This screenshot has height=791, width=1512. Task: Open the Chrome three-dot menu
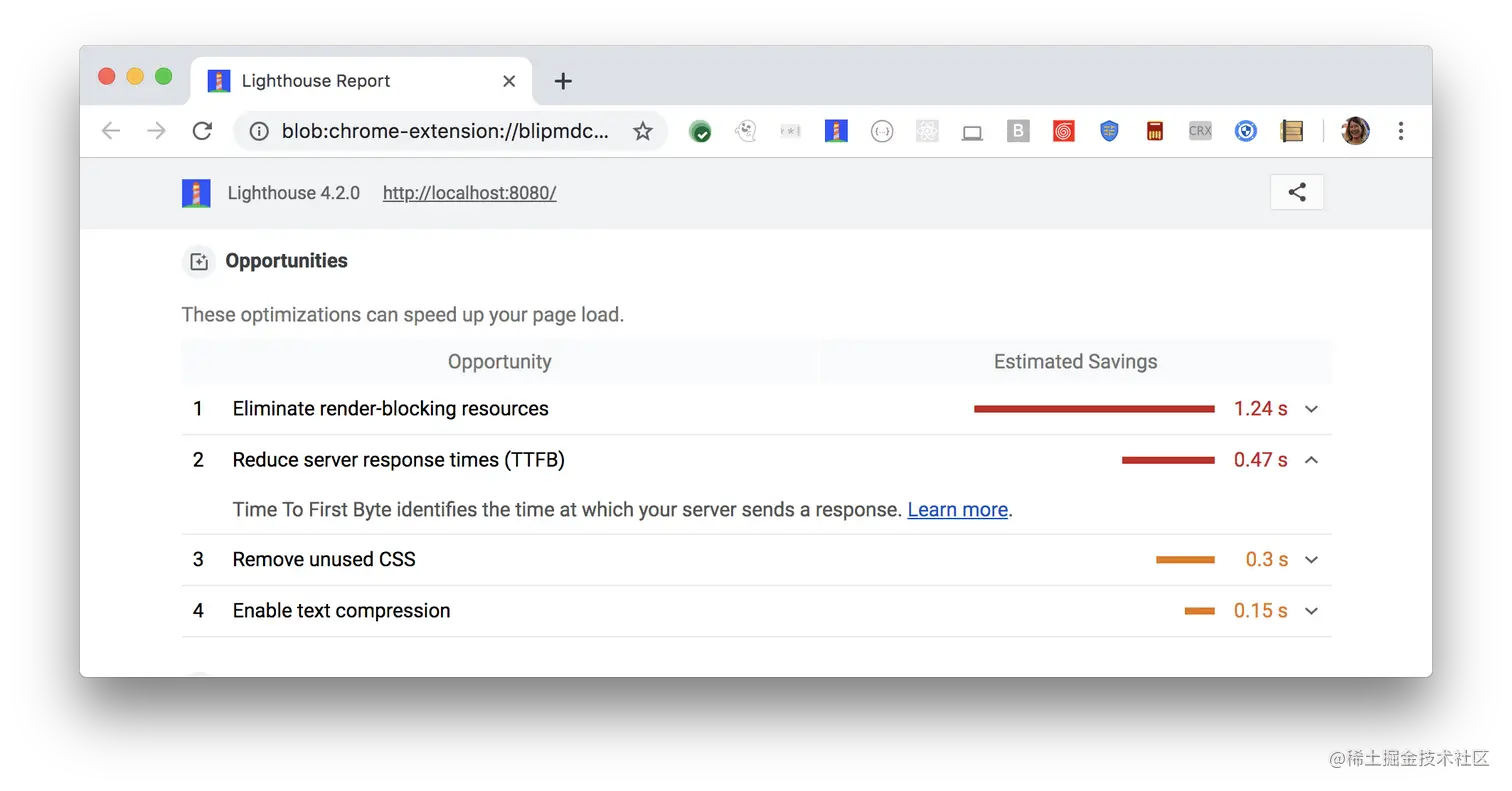(x=1401, y=131)
